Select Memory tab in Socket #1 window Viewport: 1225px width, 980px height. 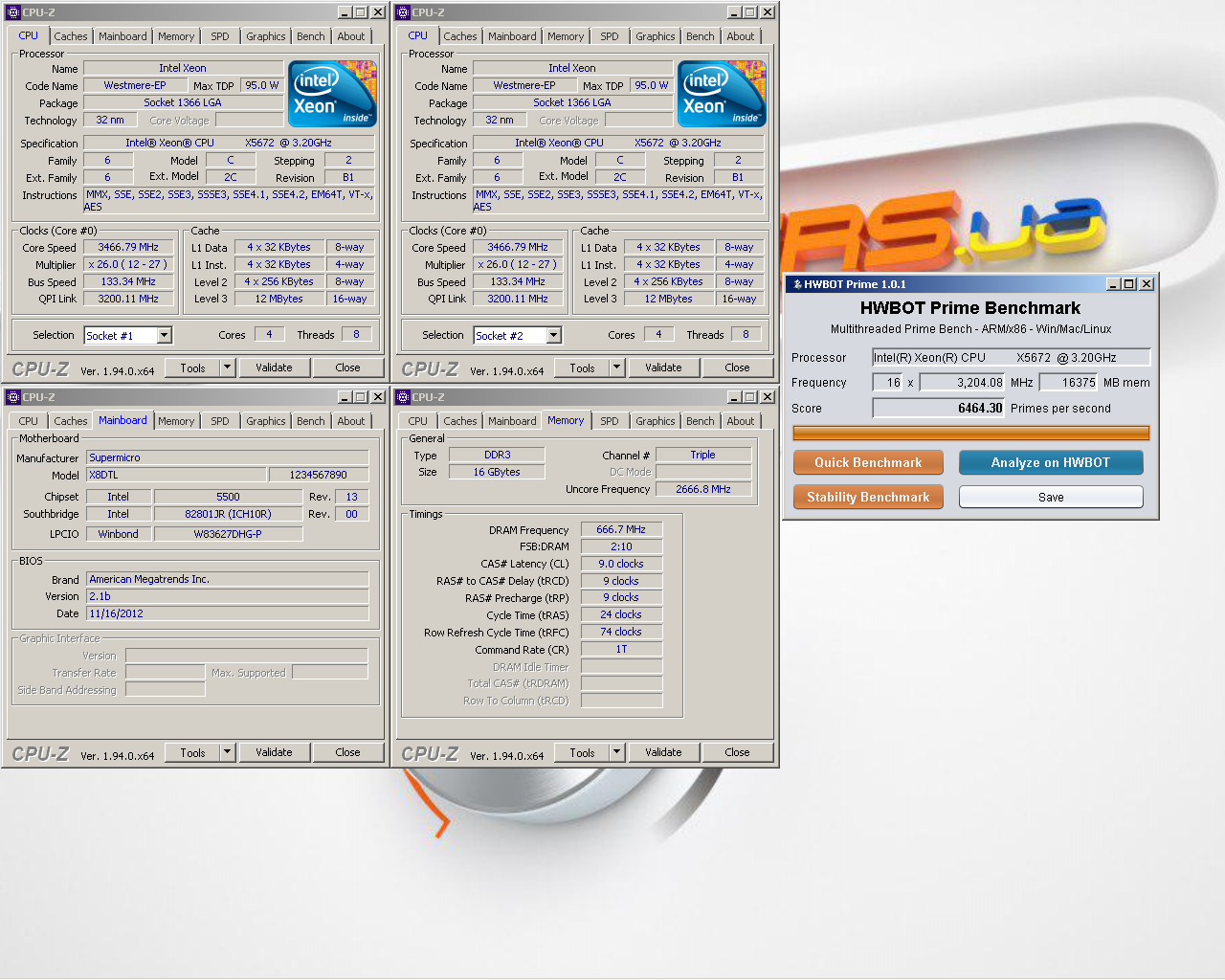(176, 36)
